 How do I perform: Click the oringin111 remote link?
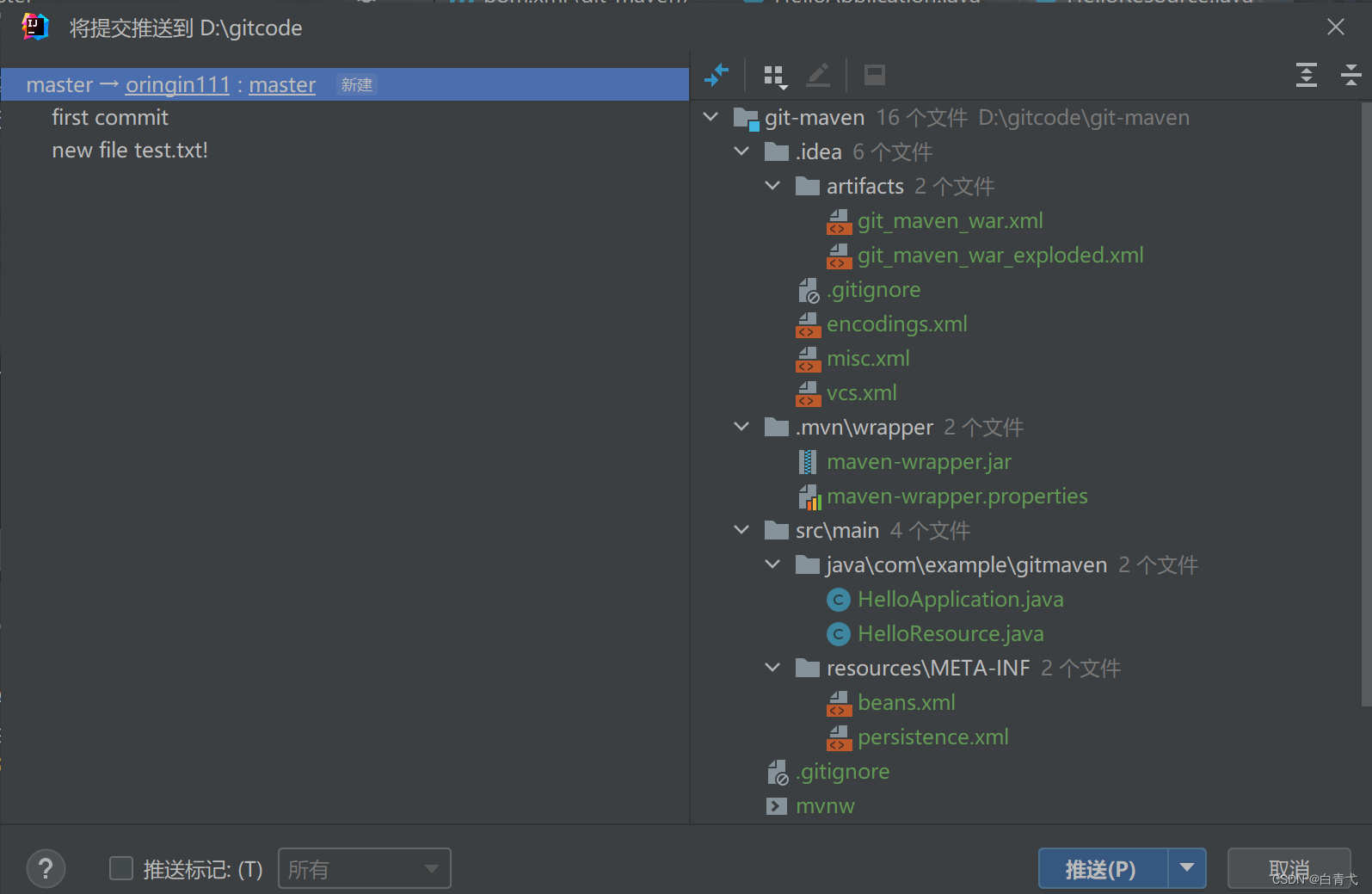tap(178, 85)
